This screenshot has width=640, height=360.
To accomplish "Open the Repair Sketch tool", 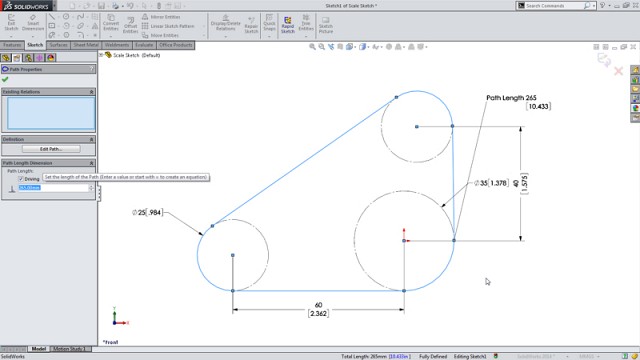I will coord(251,25).
